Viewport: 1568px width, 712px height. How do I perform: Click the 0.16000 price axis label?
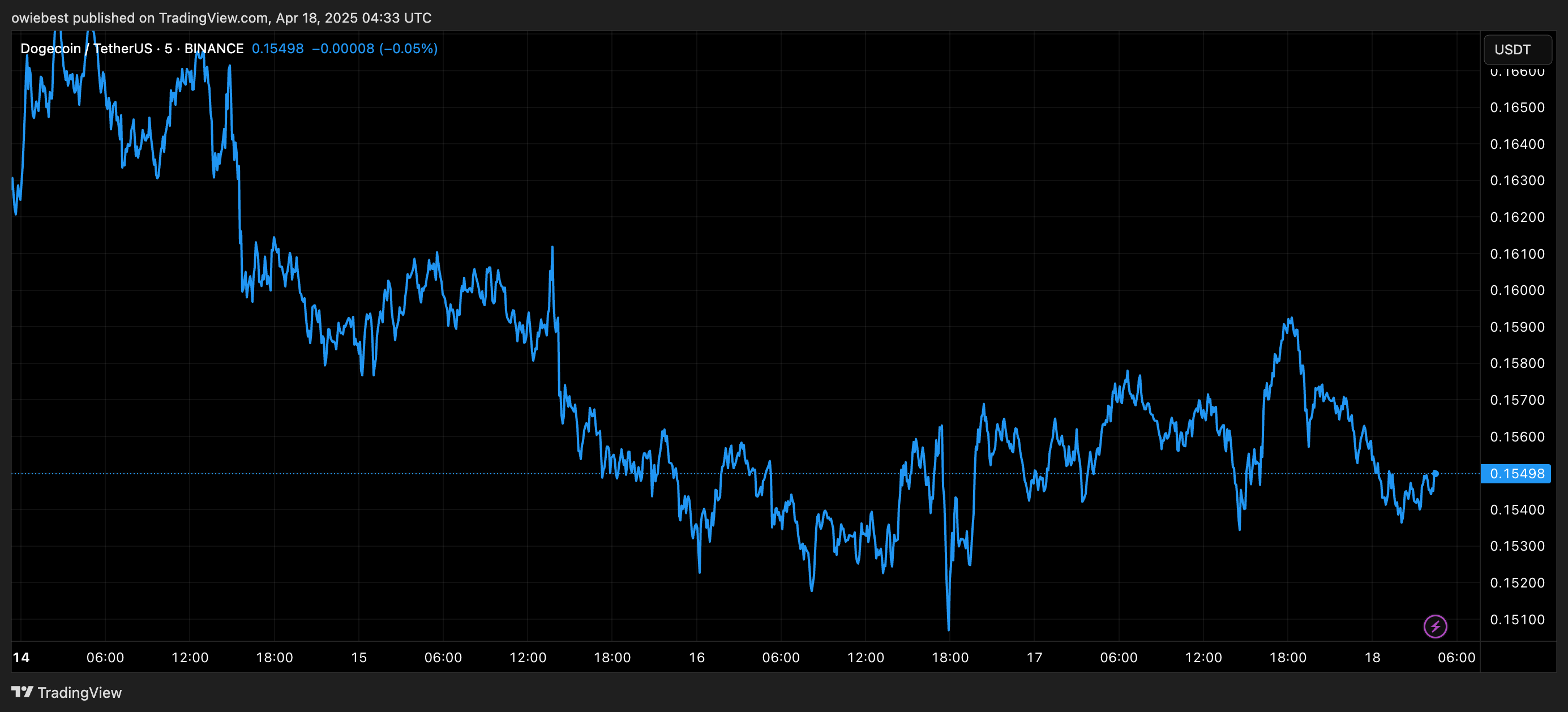1516,290
